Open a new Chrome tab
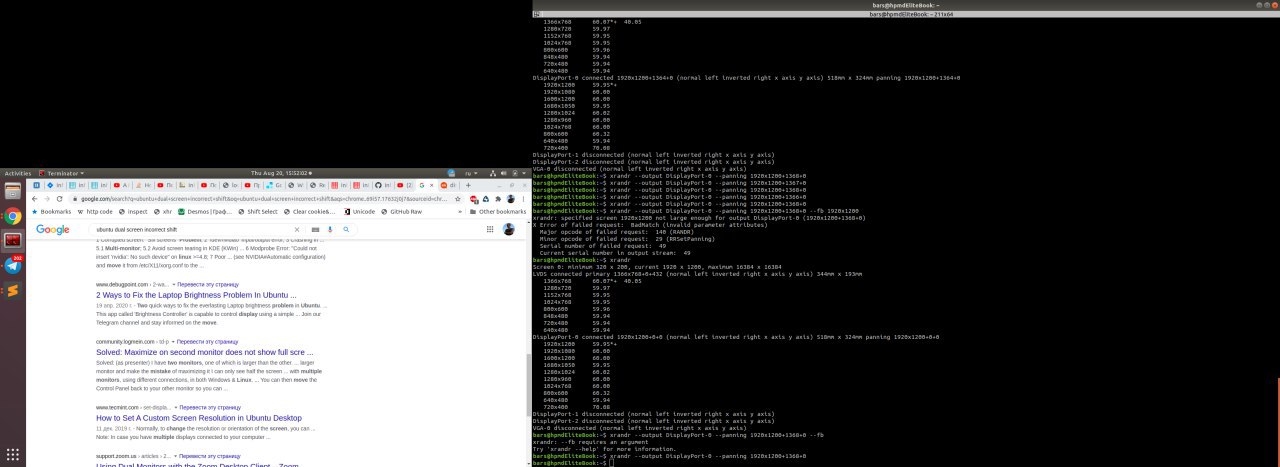Image resolution: width=1280 pixels, height=467 pixels. click(x=468, y=185)
